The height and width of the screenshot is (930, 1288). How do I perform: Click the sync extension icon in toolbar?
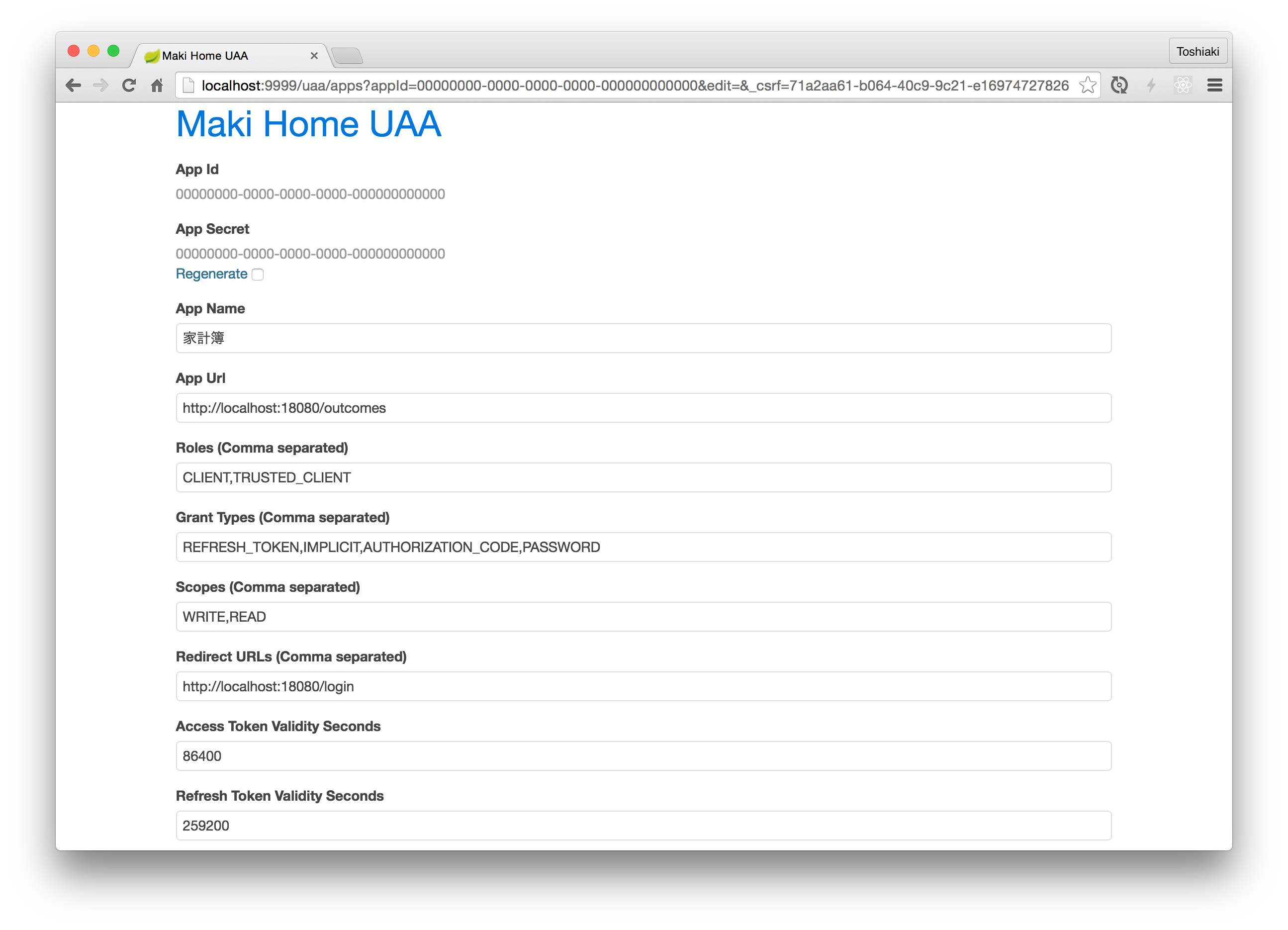coord(1119,85)
